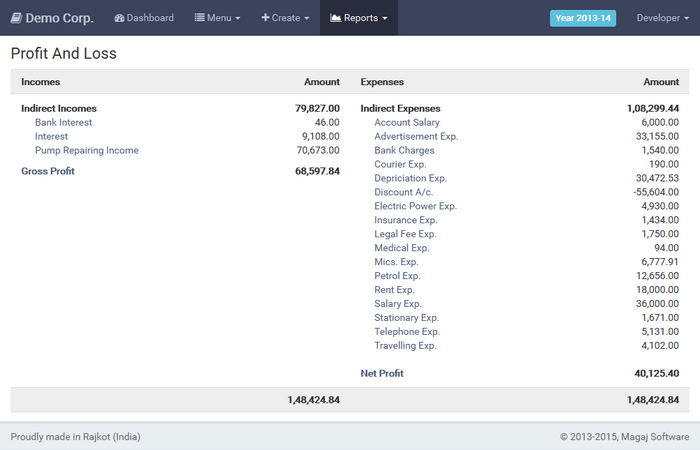Click the Demo Corp. book icon
This screenshot has height=450, width=700.
[x=16, y=18]
